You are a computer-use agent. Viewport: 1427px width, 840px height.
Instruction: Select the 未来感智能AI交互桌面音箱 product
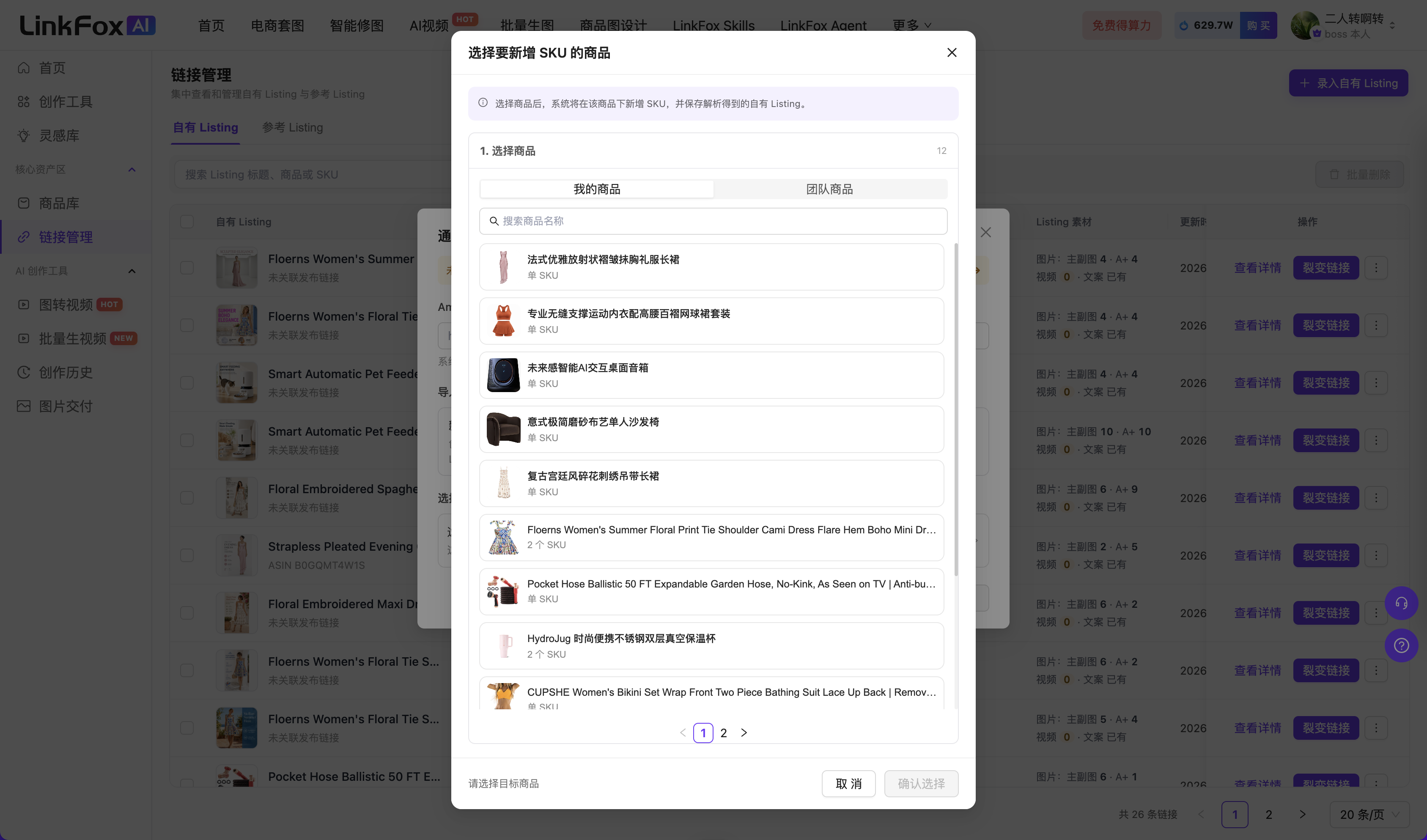point(711,375)
